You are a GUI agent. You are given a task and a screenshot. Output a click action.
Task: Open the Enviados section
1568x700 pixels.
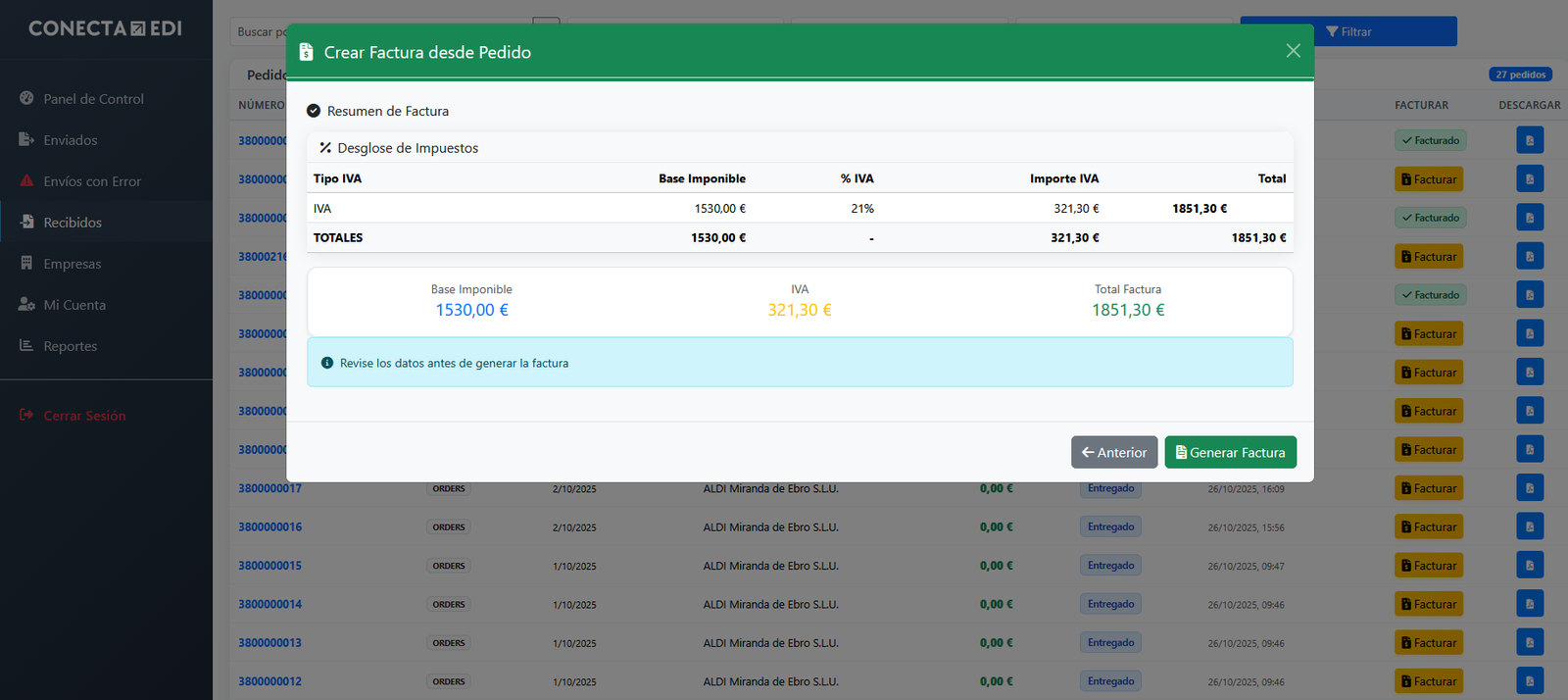tap(71, 140)
